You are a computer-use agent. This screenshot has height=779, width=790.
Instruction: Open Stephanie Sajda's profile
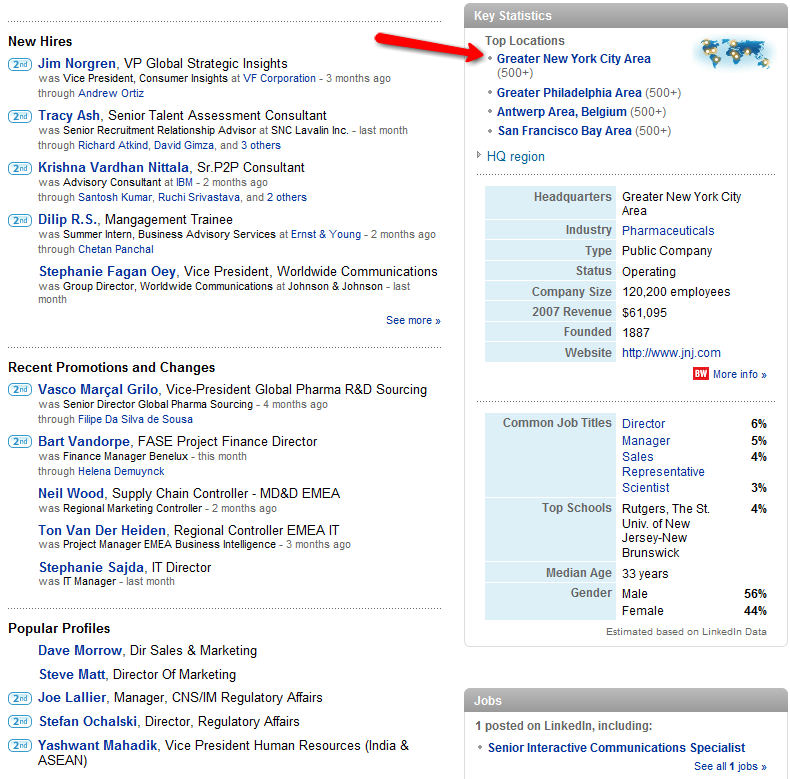click(91, 567)
